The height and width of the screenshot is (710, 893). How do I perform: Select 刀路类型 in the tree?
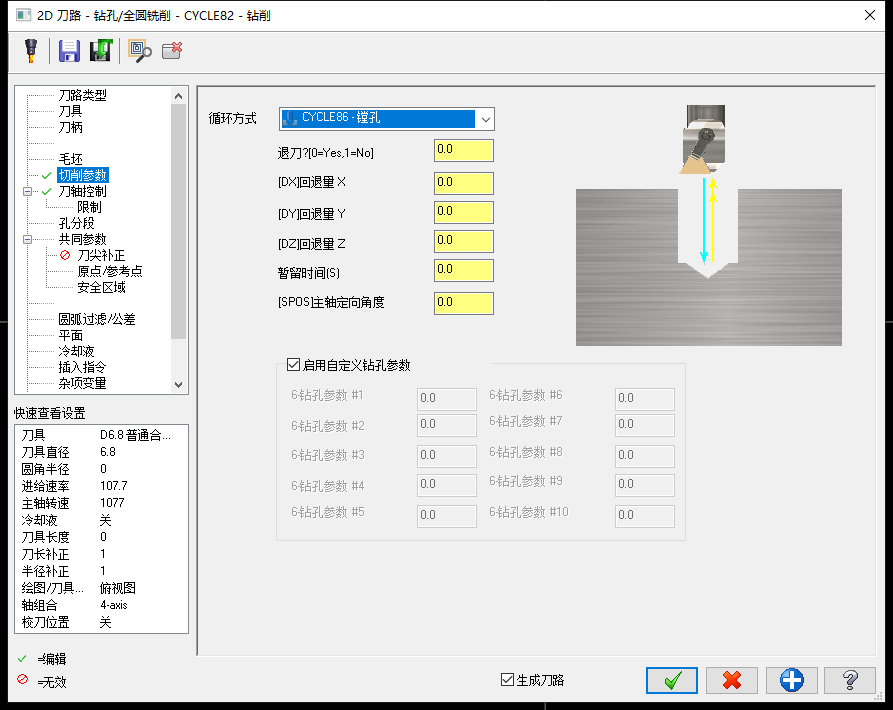tap(83, 95)
